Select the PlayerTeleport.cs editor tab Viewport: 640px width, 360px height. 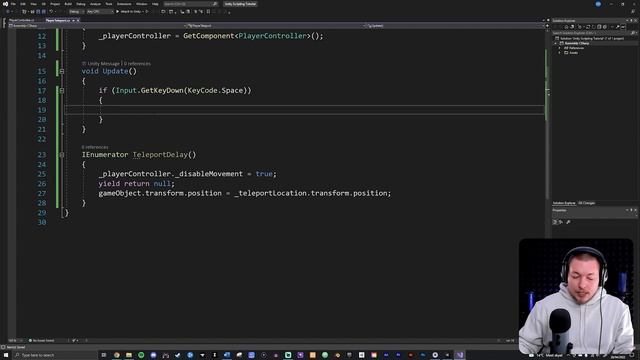pyautogui.click(x=58, y=20)
